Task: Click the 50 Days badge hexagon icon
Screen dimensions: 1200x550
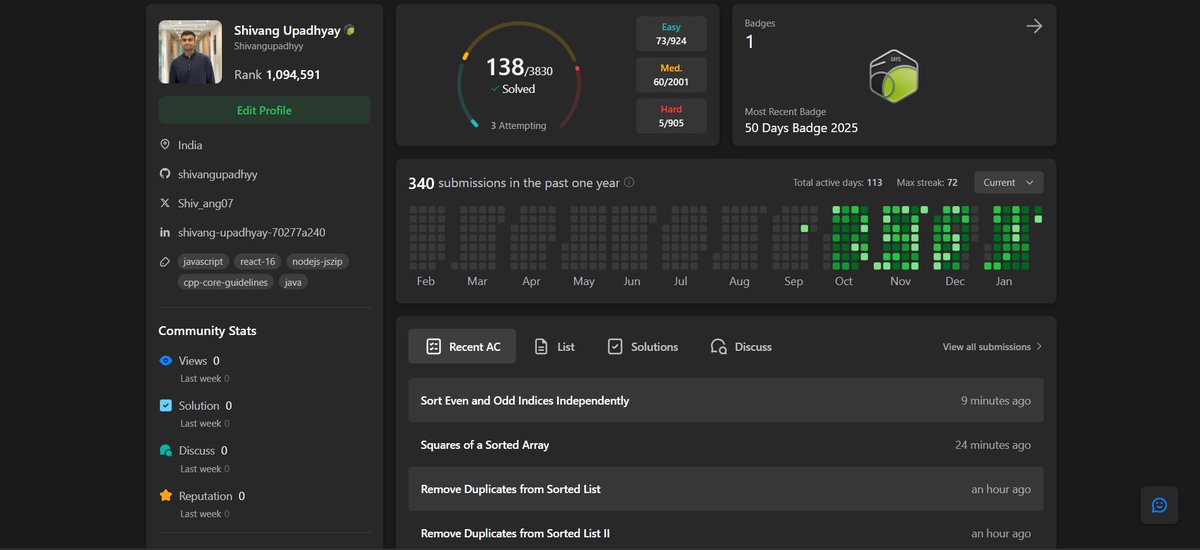Action: point(893,76)
